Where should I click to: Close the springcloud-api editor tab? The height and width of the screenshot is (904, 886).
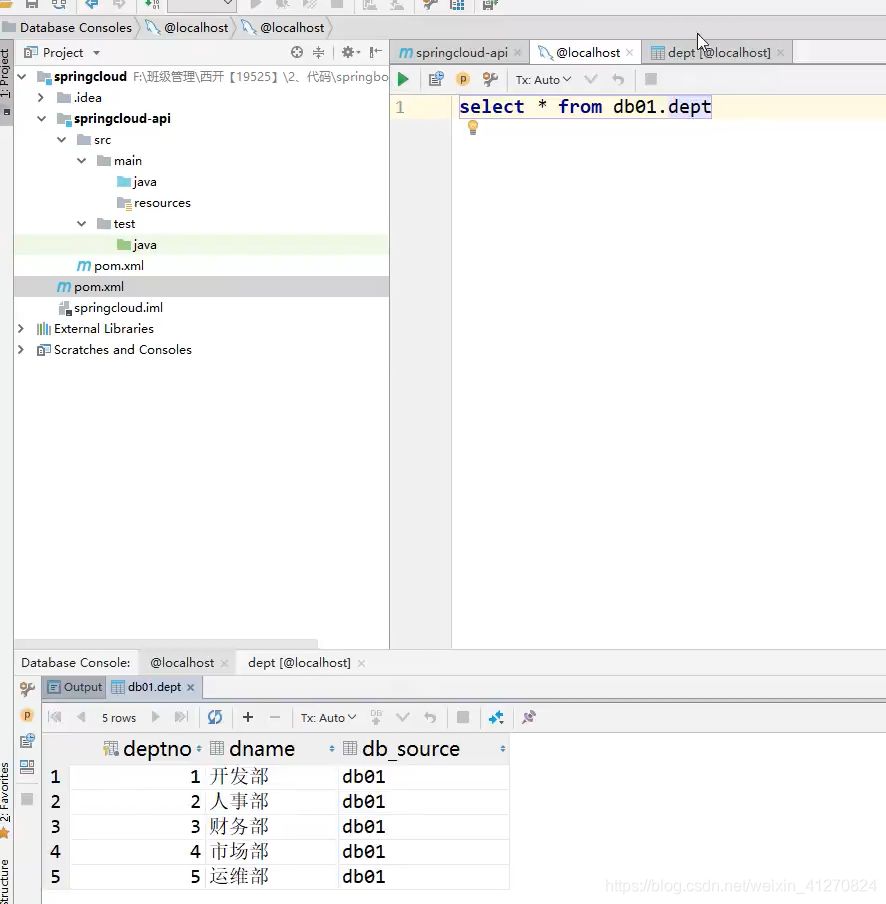(517, 52)
